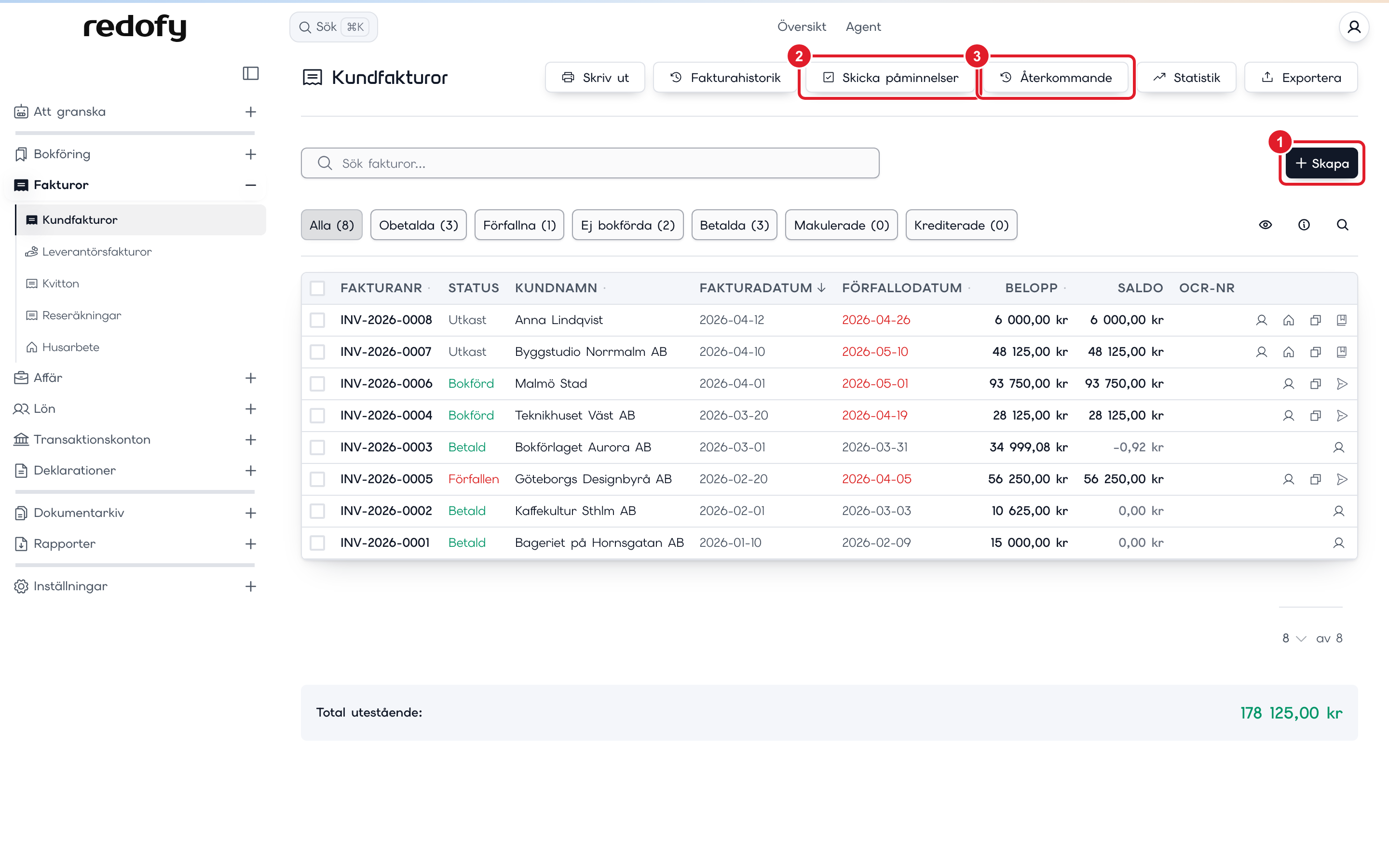
Task: Expand the Inställningar section
Action: point(251,587)
